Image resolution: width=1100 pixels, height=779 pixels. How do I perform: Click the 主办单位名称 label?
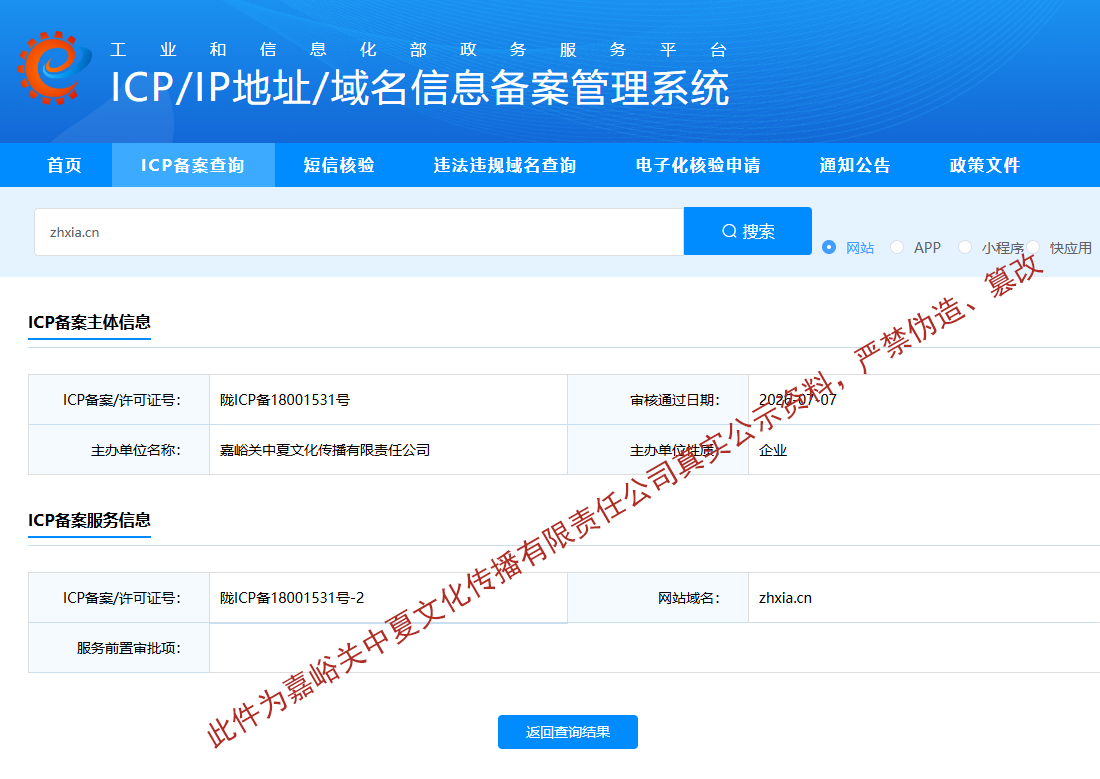pyautogui.click(x=135, y=451)
